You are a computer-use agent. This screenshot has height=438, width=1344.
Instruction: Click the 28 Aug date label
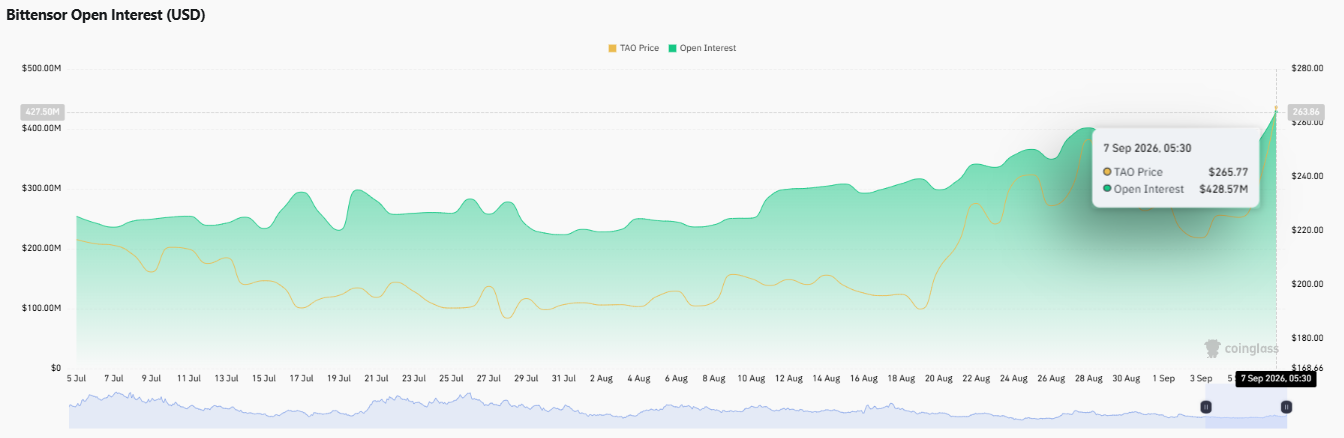pos(1089,379)
